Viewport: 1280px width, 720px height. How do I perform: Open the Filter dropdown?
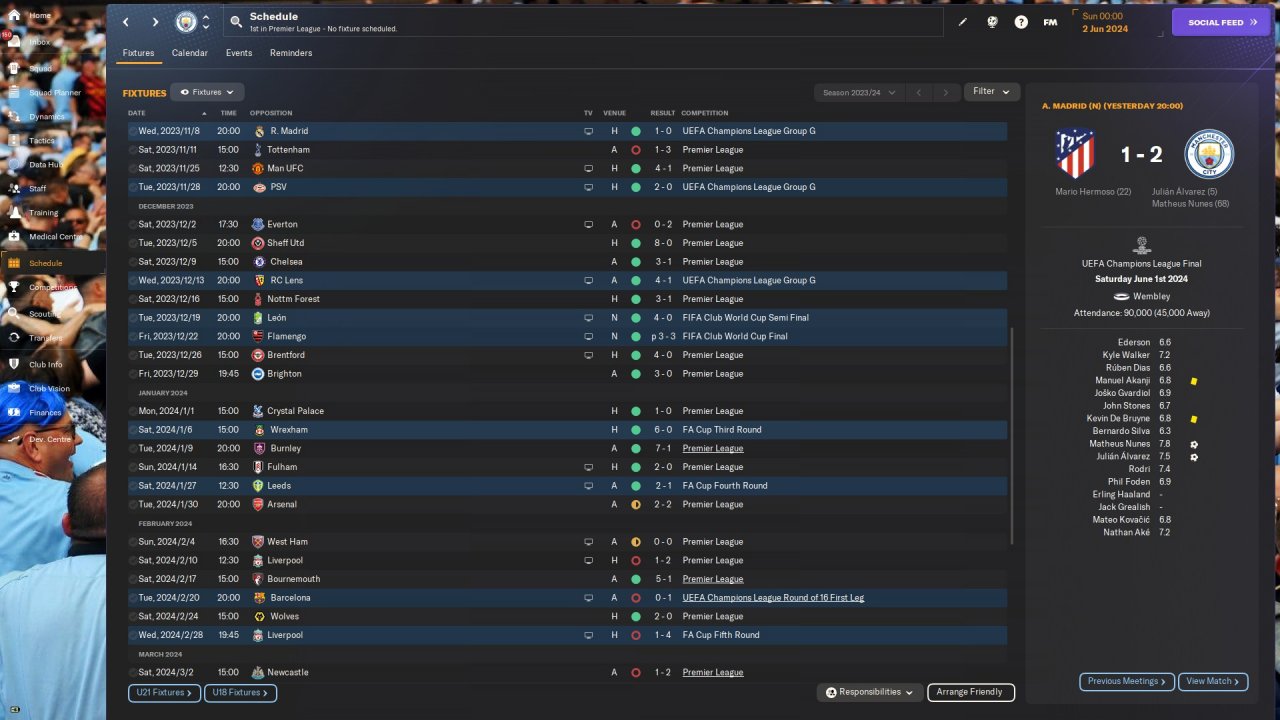pos(992,91)
